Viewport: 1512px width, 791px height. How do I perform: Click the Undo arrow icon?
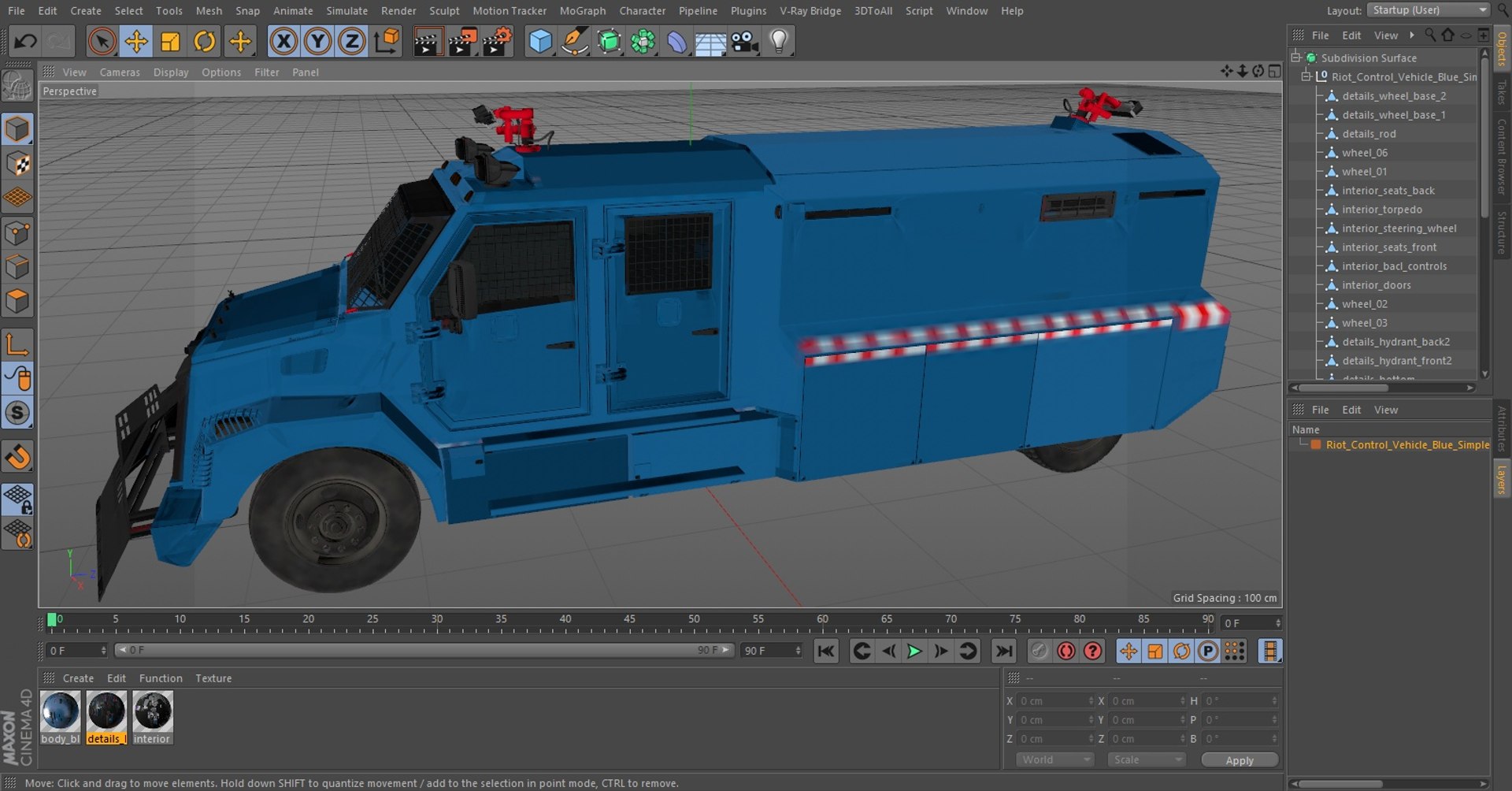coord(25,41)
